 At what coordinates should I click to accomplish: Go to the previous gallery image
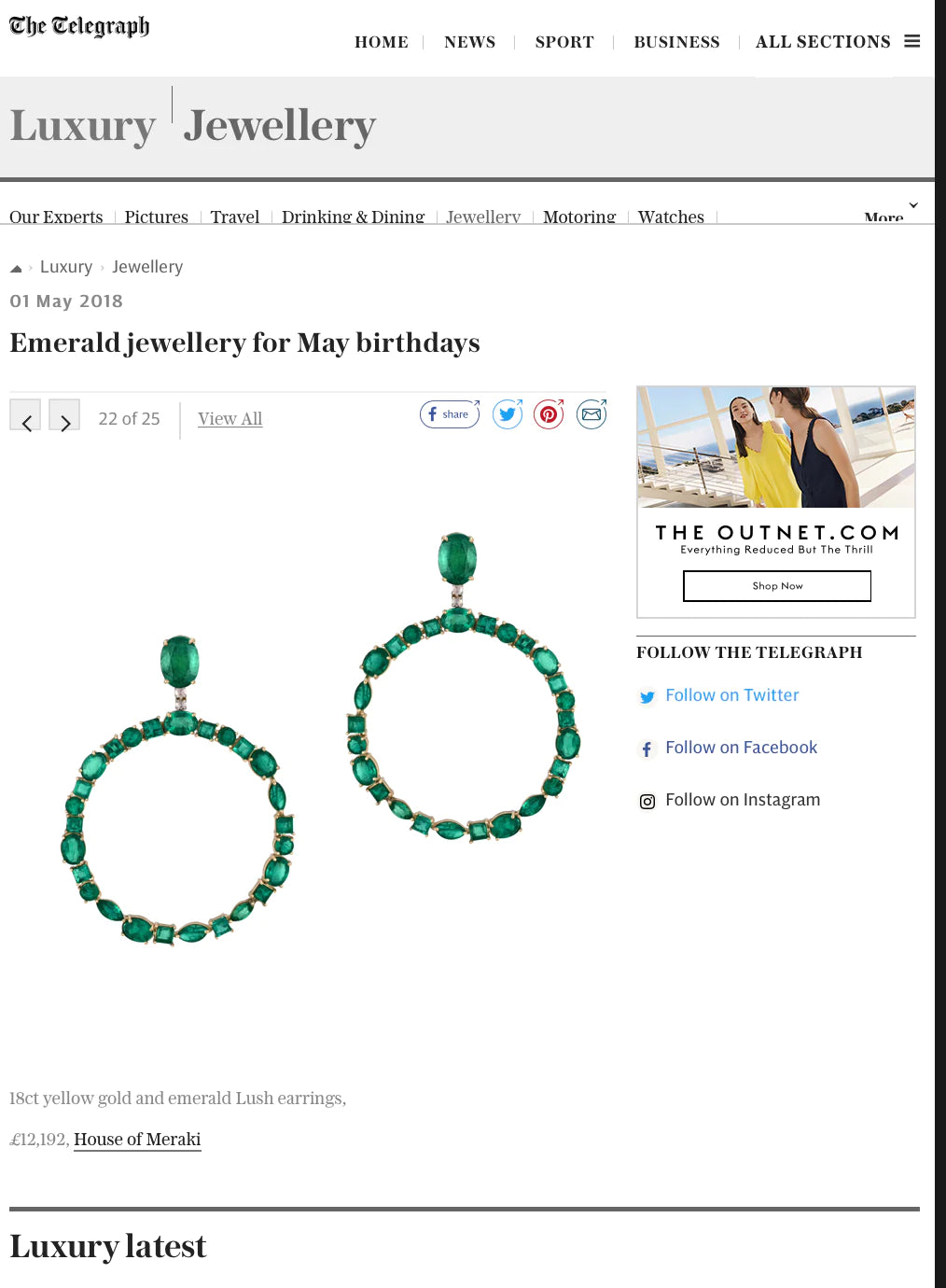tap(25, 415)
